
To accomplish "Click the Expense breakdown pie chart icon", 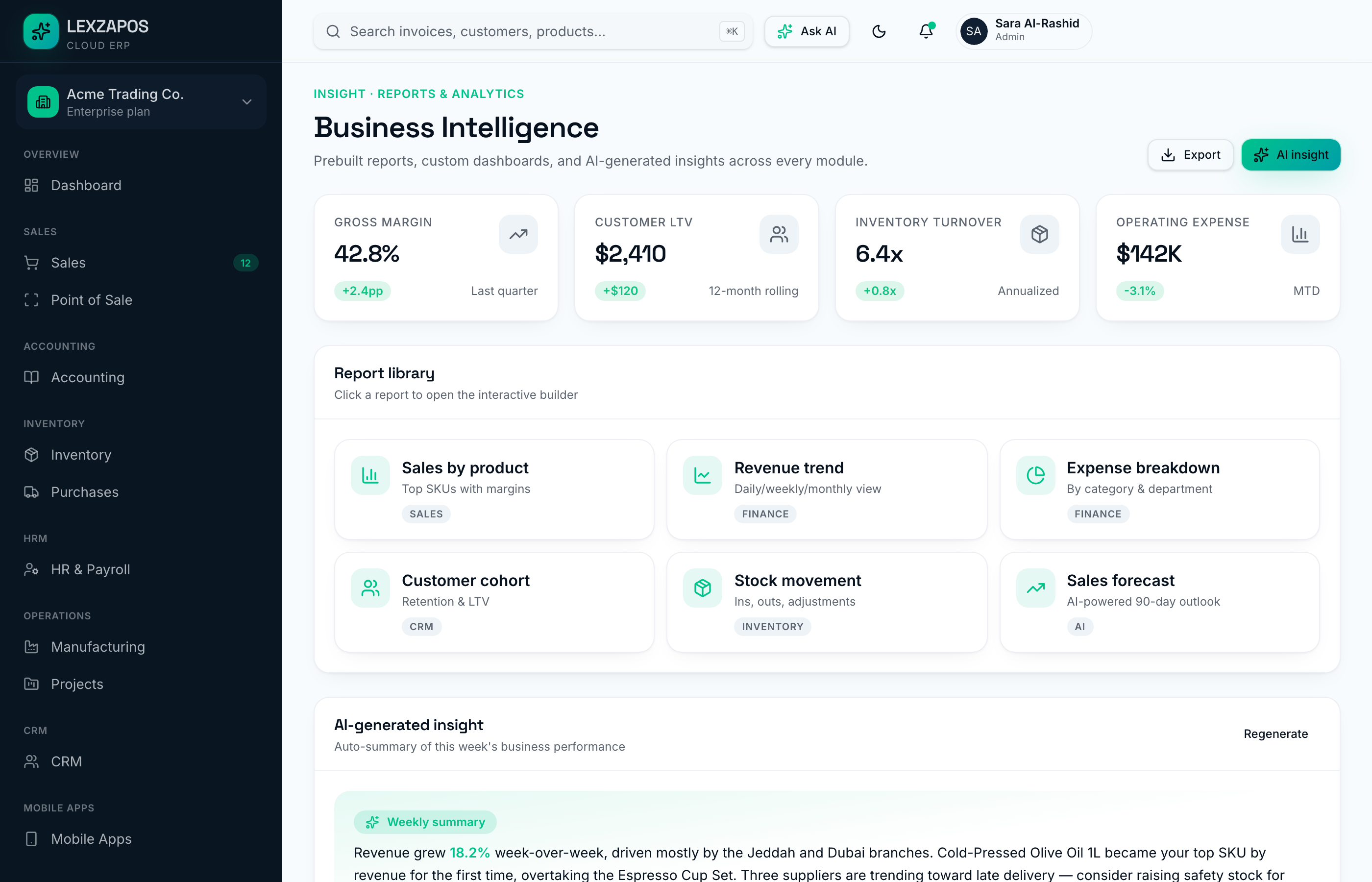I will [1035, 475].
